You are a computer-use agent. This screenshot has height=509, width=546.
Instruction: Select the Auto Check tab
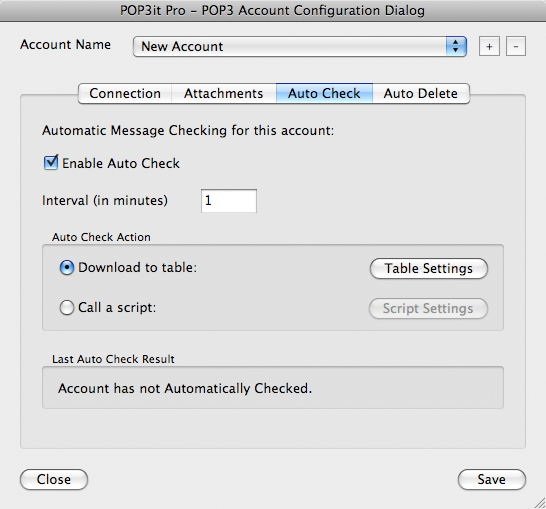[x=324, y=93]
